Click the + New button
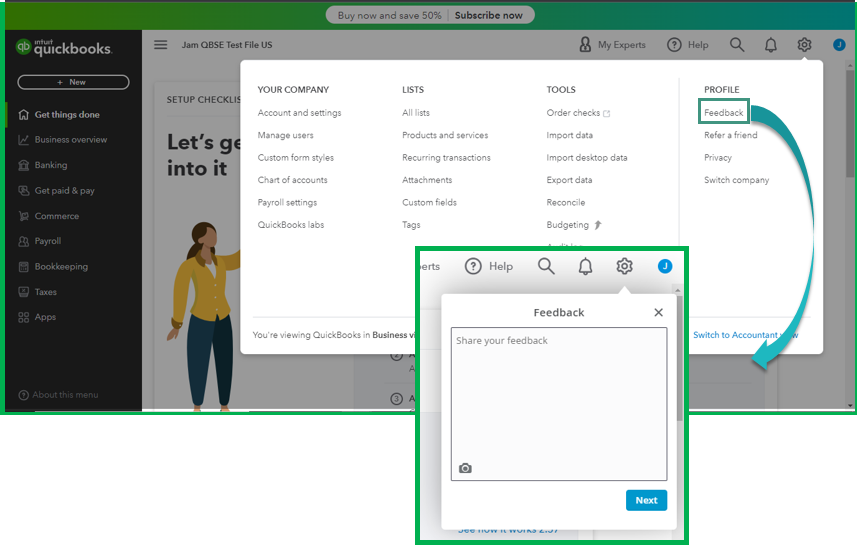 73,82
